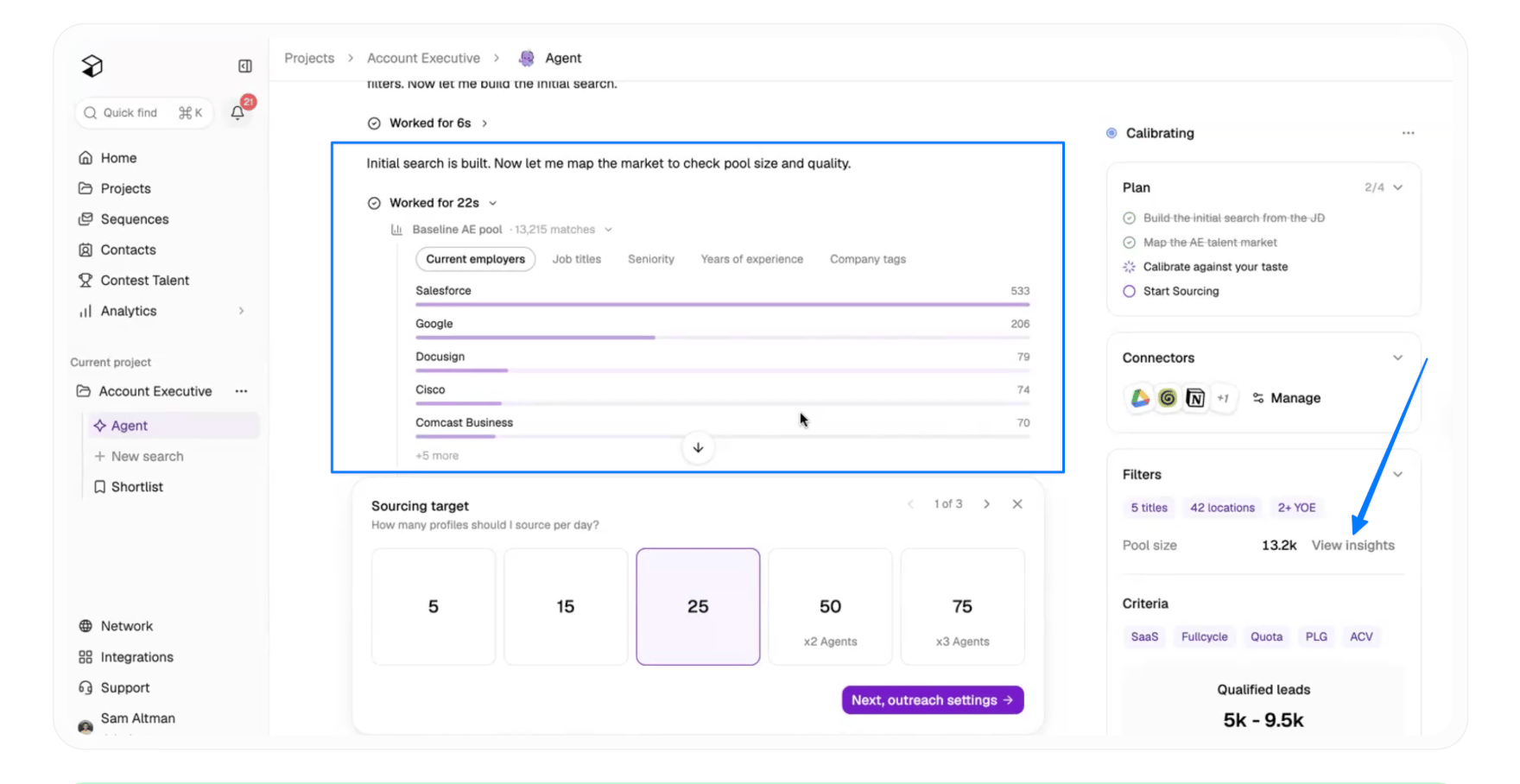The height and width of the screenshot is (784, 1520).
Task: Open the Calibrating panel three-dot menu
Action: (x=1409, y=133)
